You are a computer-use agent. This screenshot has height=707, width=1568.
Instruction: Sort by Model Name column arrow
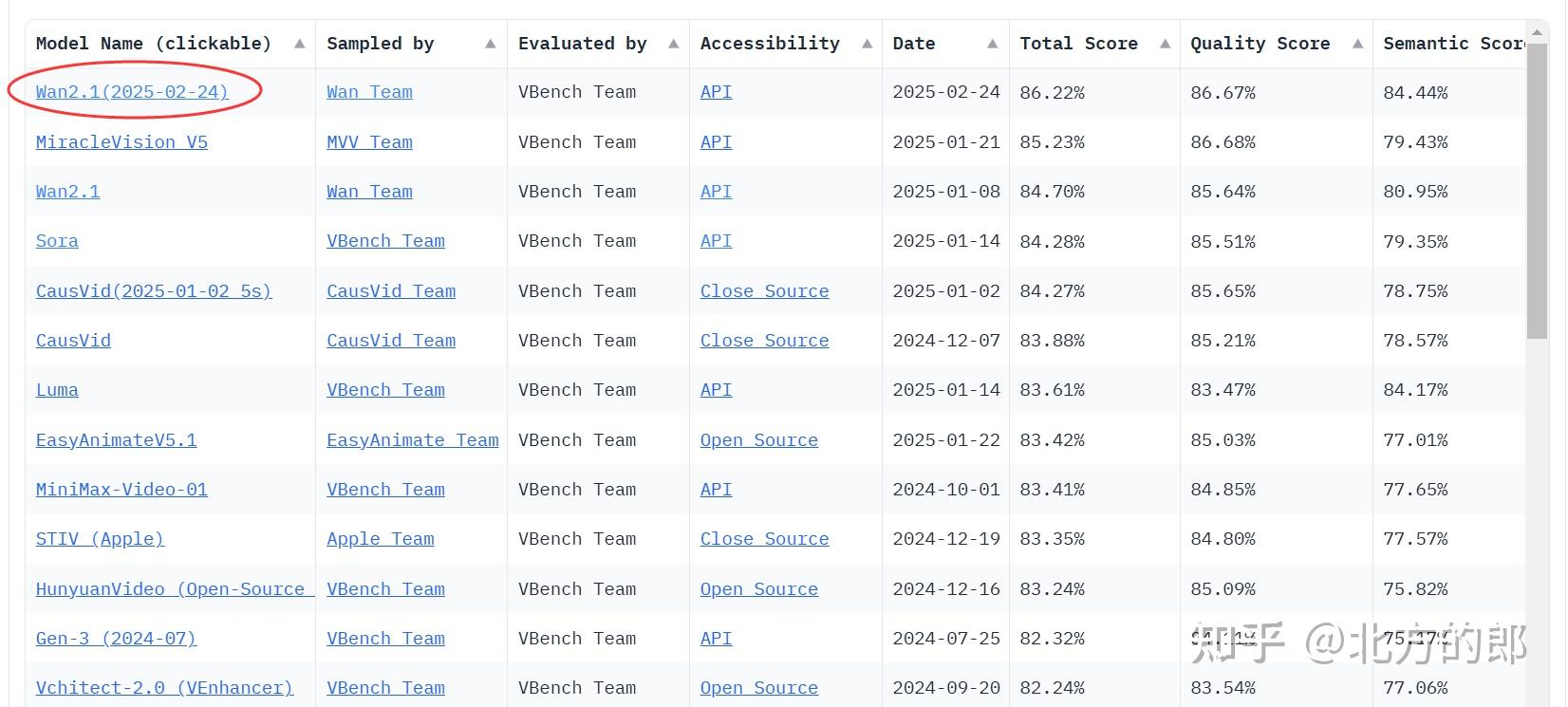coord(300,44)
